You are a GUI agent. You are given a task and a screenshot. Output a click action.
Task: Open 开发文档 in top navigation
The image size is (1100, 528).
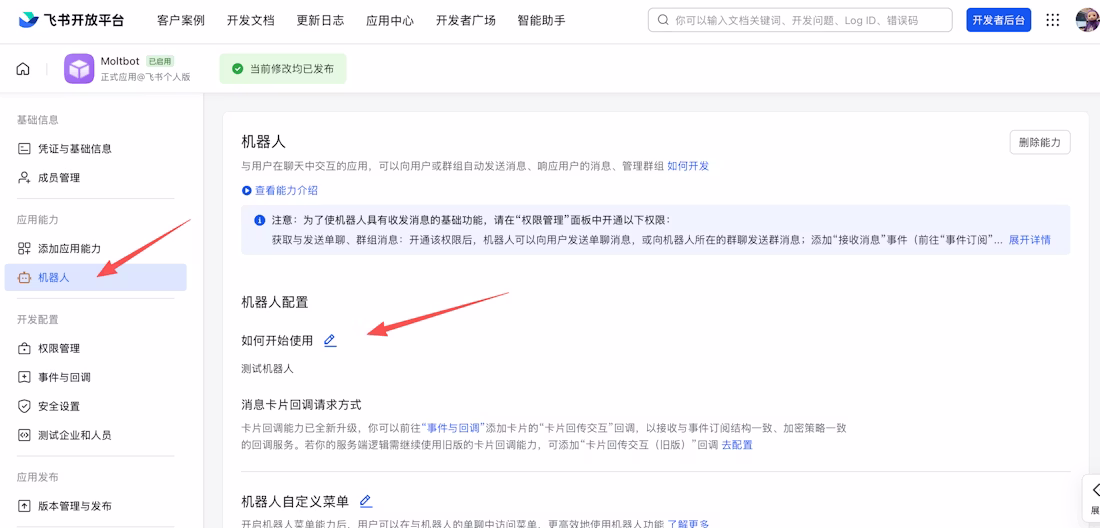[250, 20]
